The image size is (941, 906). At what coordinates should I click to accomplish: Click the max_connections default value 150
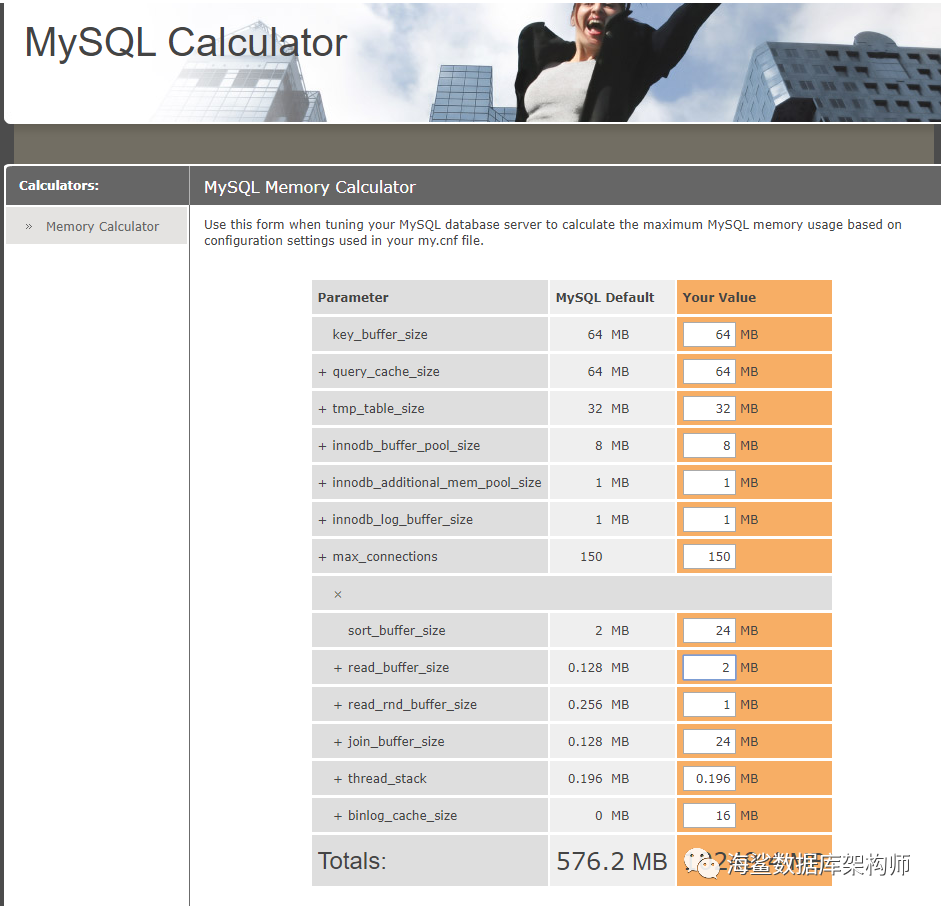[x=591, y=557]
